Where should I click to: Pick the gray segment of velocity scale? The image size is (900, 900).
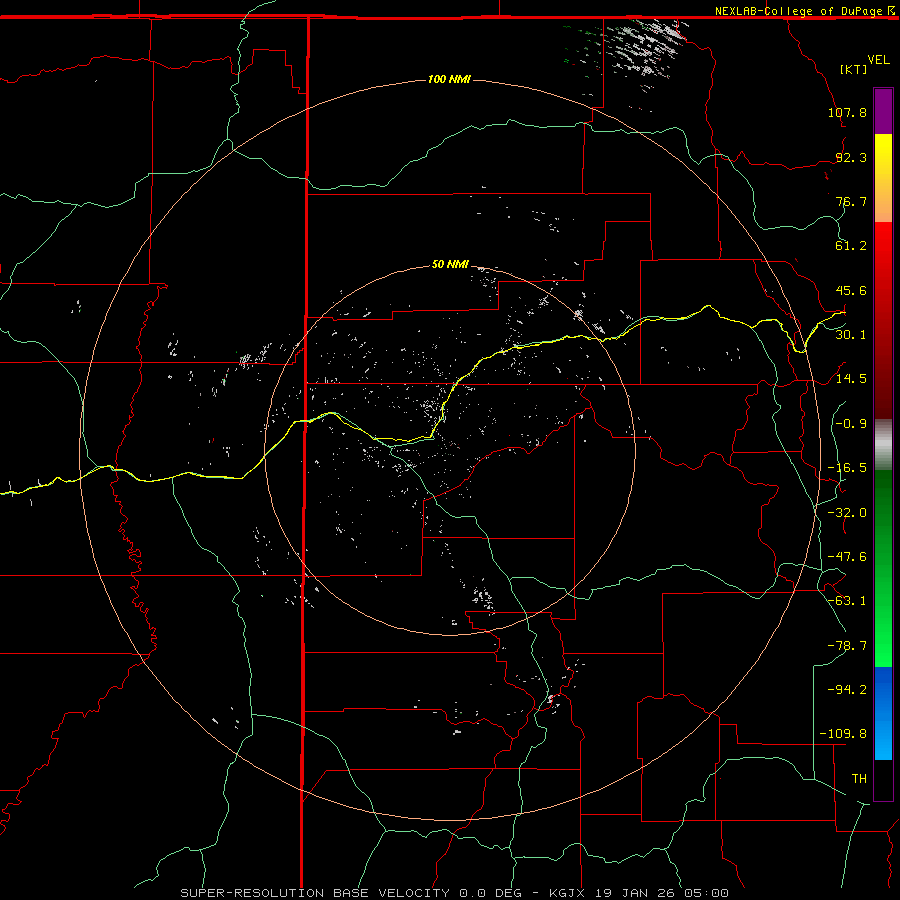click(x=883, y=445)
